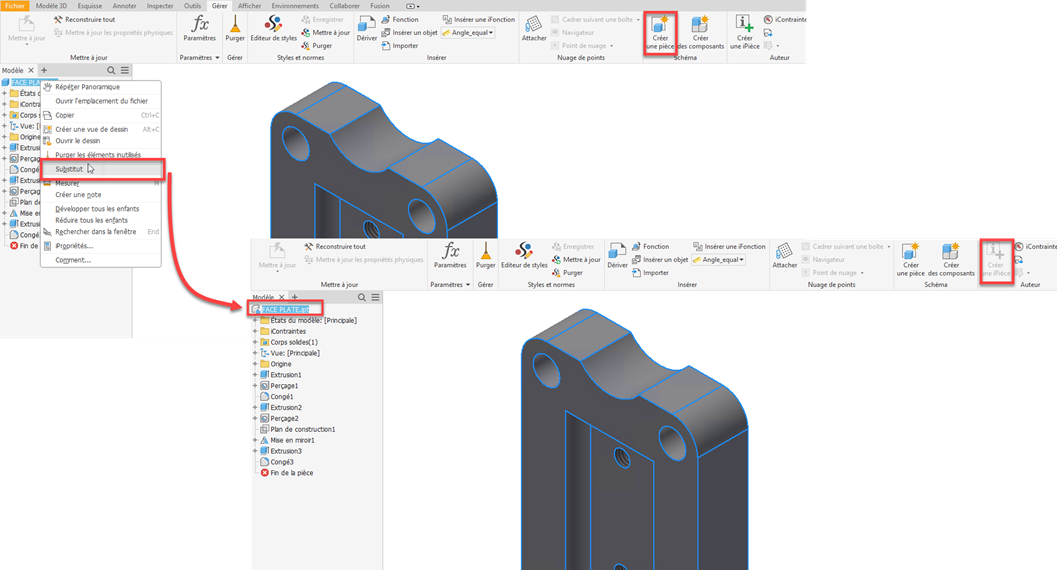Expand Mise en miroir1 in the lower browser

click(x=255, y=440)
